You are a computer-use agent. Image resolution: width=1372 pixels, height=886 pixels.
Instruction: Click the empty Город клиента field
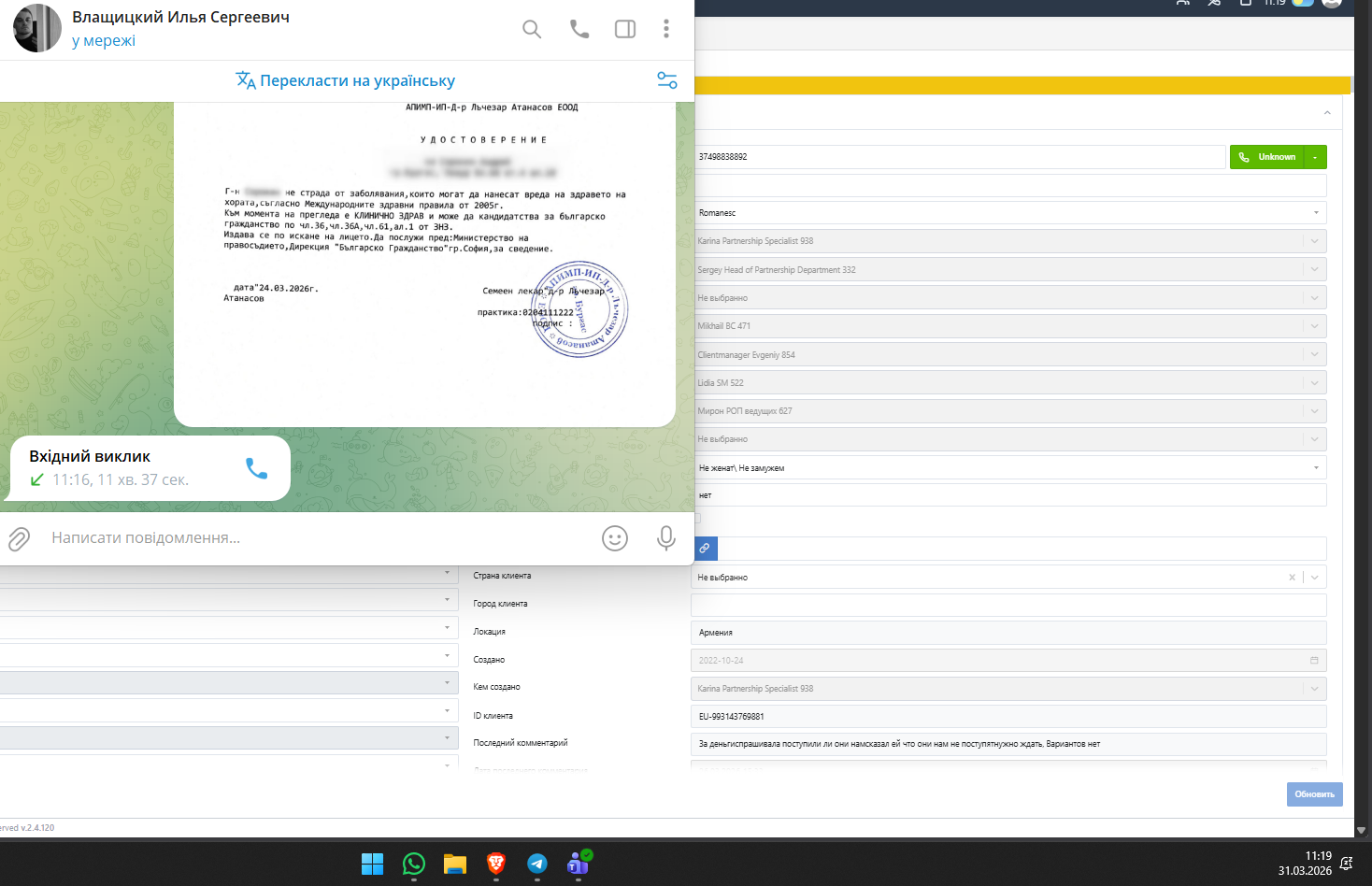click(x=1009, y=605)
